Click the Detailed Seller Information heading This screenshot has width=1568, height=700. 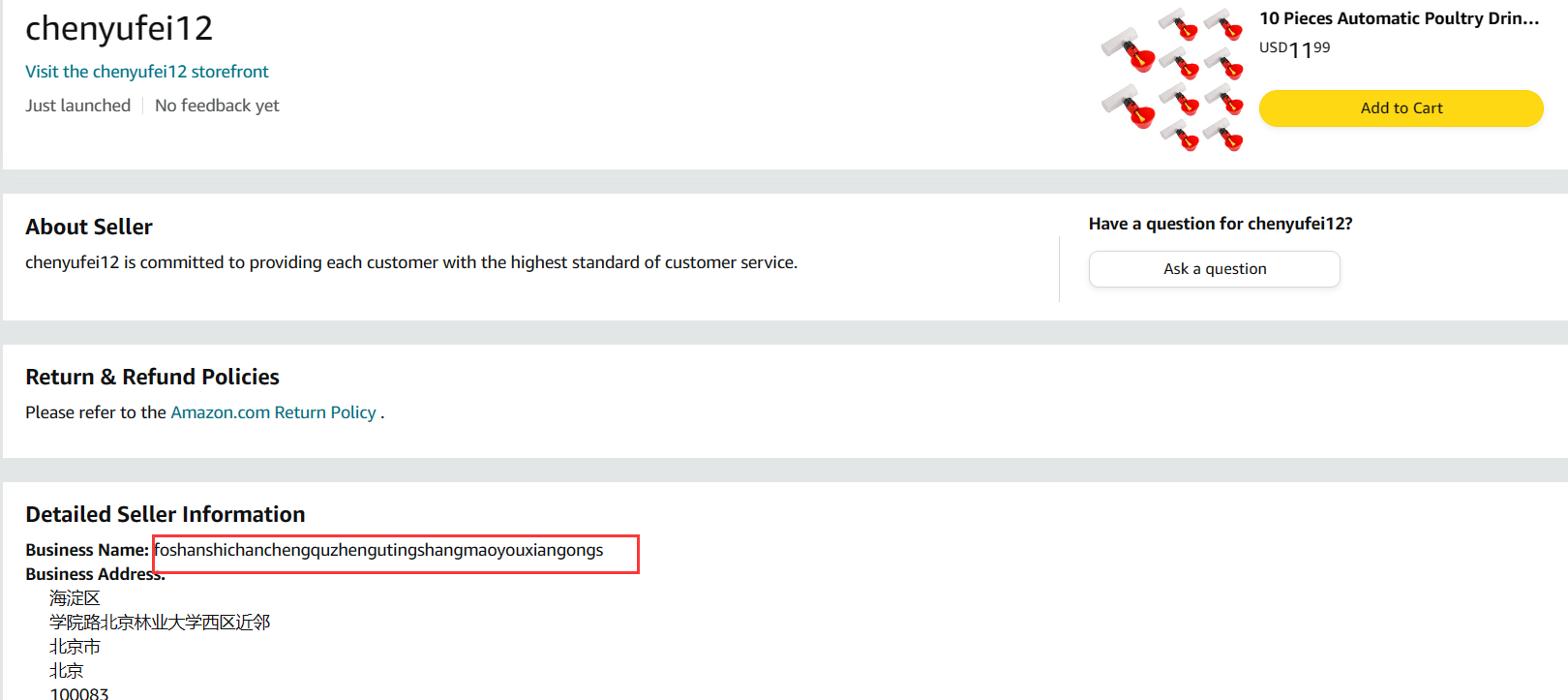click(x=166, y=514)
